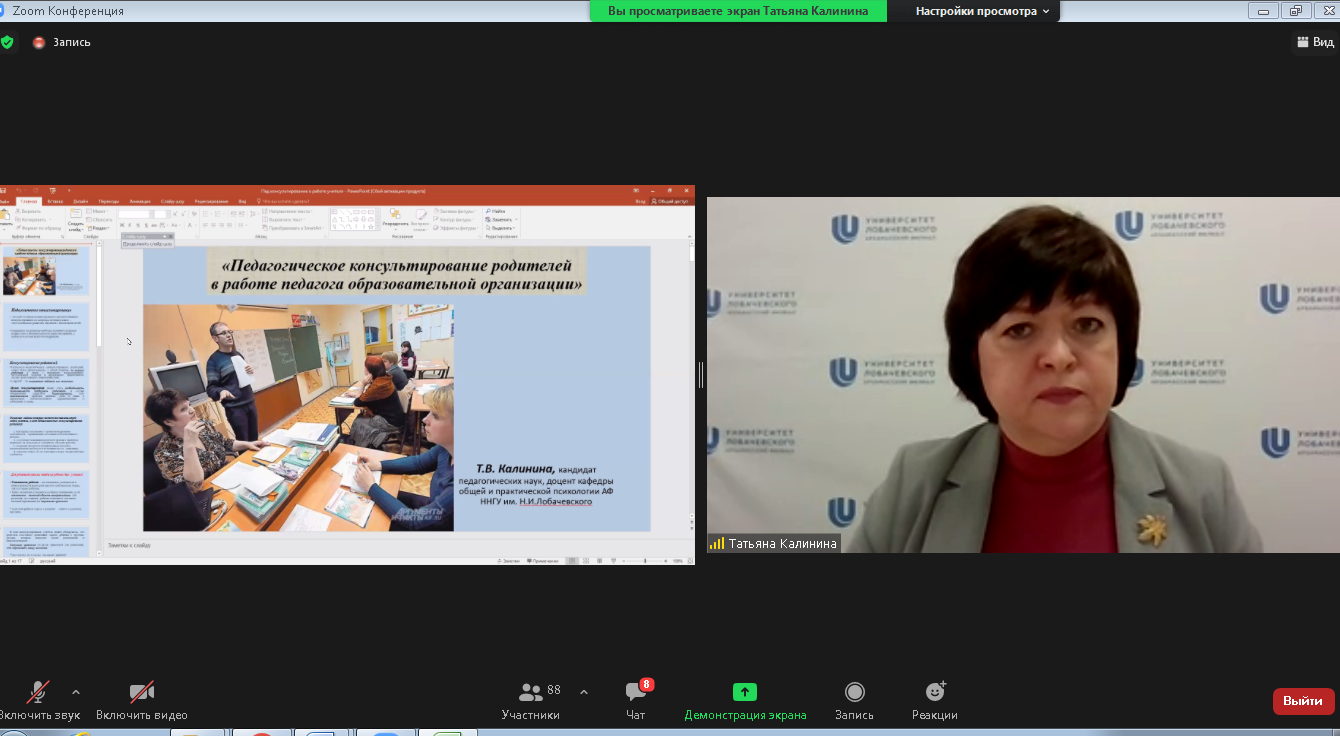Open the Переходы ribbon tab
This screenshot has height=736, width=1340.
108,201
